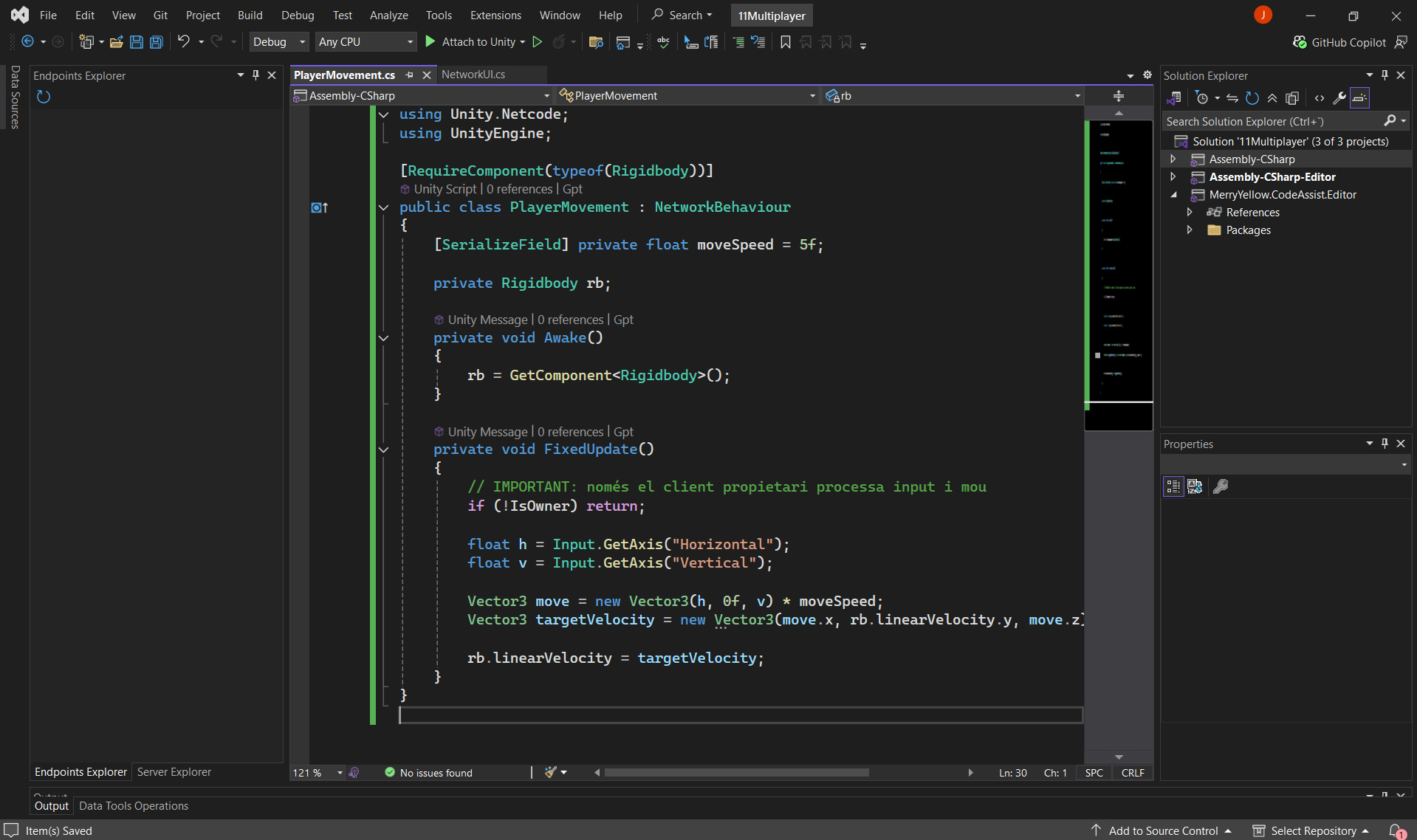Collapse all items in Solution Explorer
The width and height of the screenshot is (1417, 840).
(x=1272, y=98)
